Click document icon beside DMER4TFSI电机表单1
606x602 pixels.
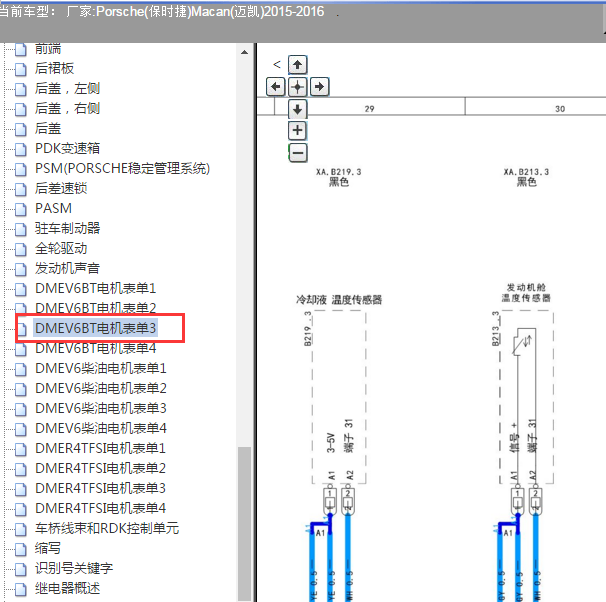point(21,449)
